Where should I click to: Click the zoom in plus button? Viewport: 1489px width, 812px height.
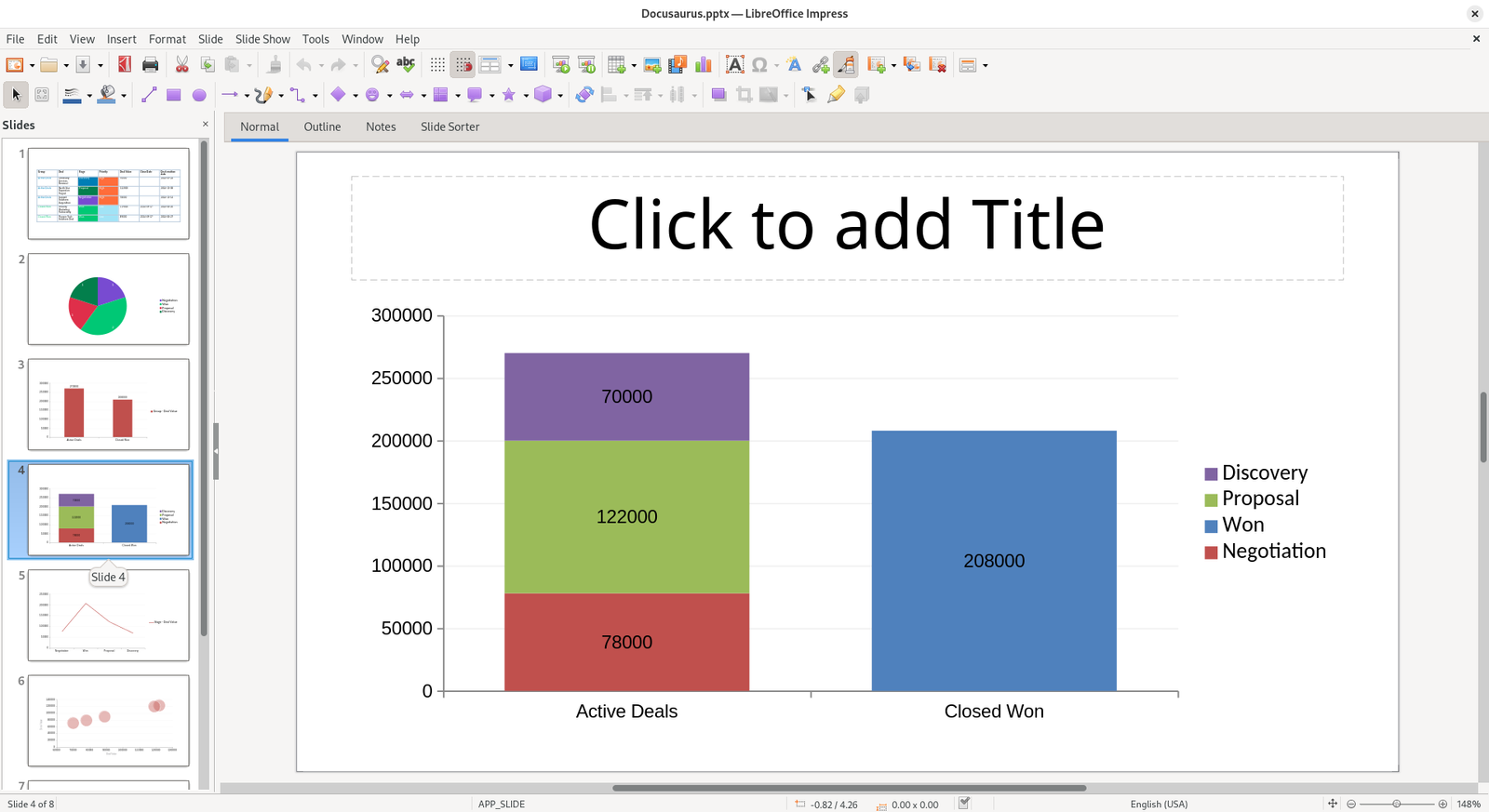1442,804
